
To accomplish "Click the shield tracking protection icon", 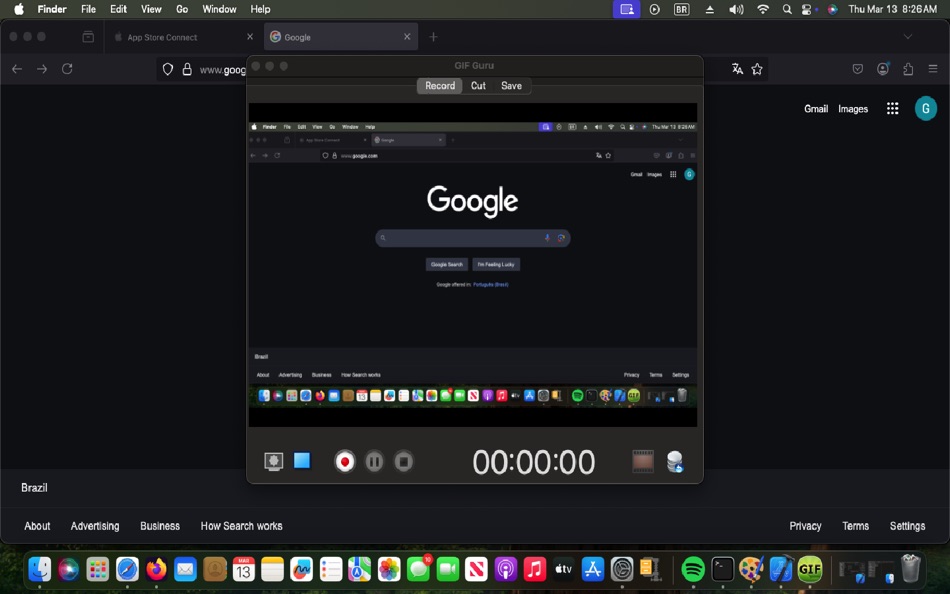I will pyautogui.click(x=168, y=69).
